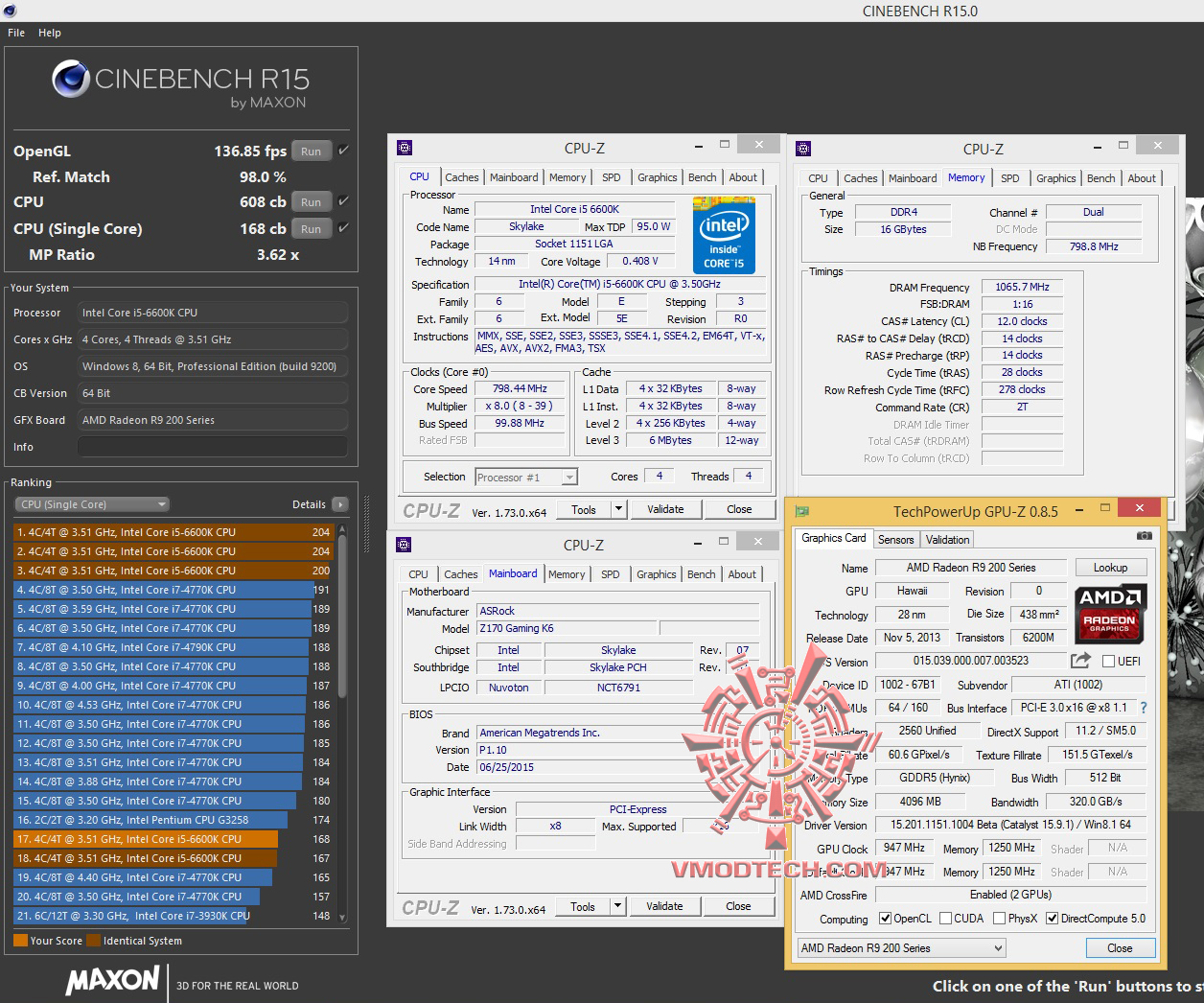
Task: Toggle the CUDA checkbox
Action: (946, 919)
